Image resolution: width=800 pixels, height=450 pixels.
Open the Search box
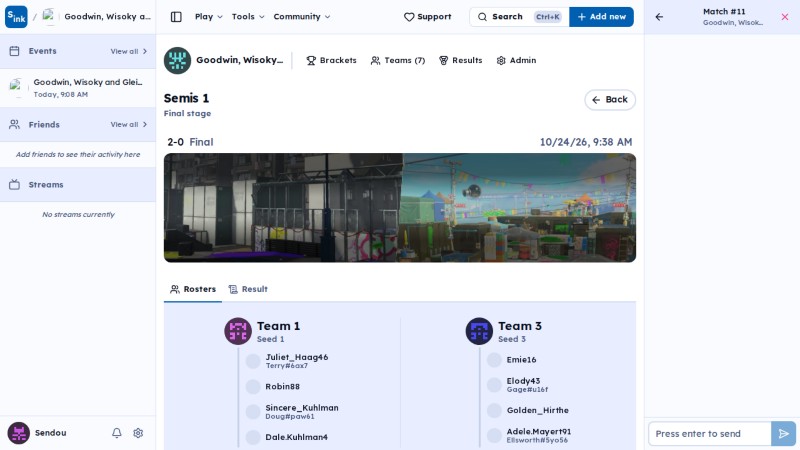(x=519, y=17)
